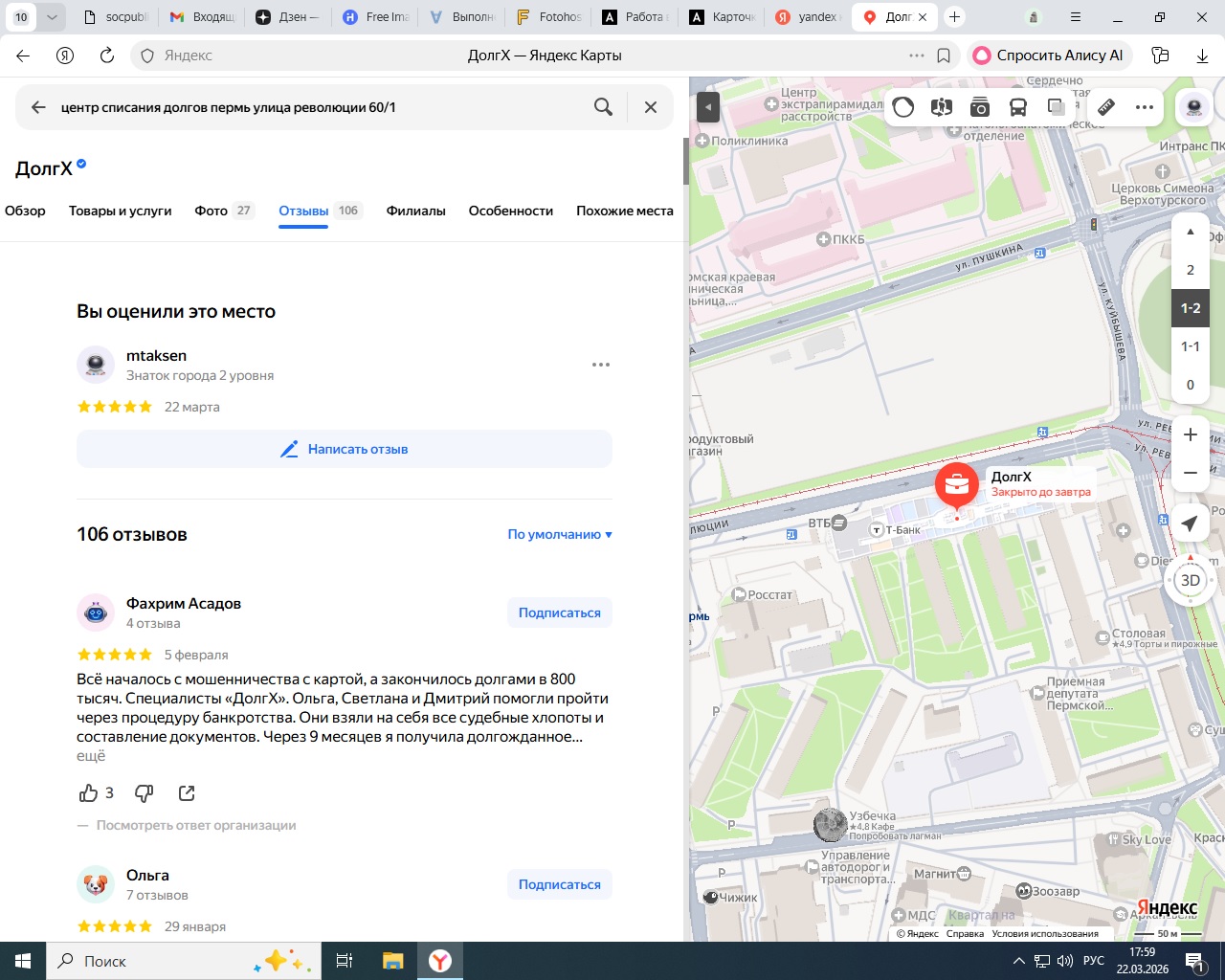
Task: Reload the page
Action: coord(107,56)
